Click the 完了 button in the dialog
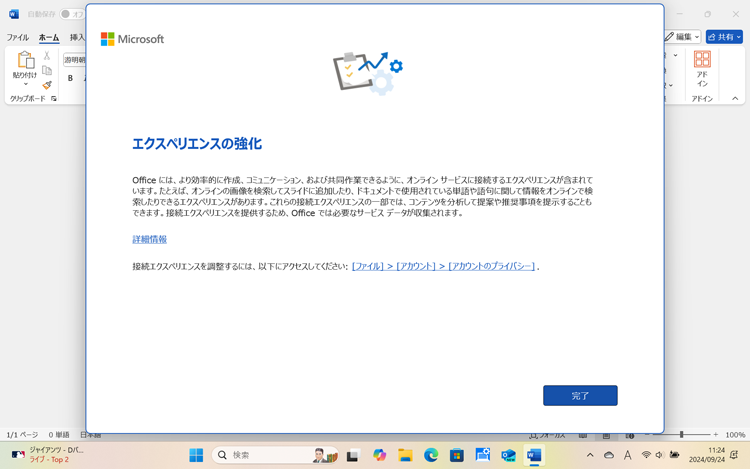Screen dimensions: 750x469 pyautogui.click(x=580, y=396)
